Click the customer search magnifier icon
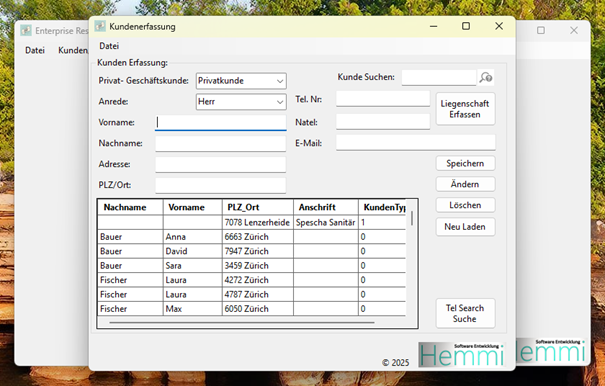 pyautogui.click(x=486, y=77)
